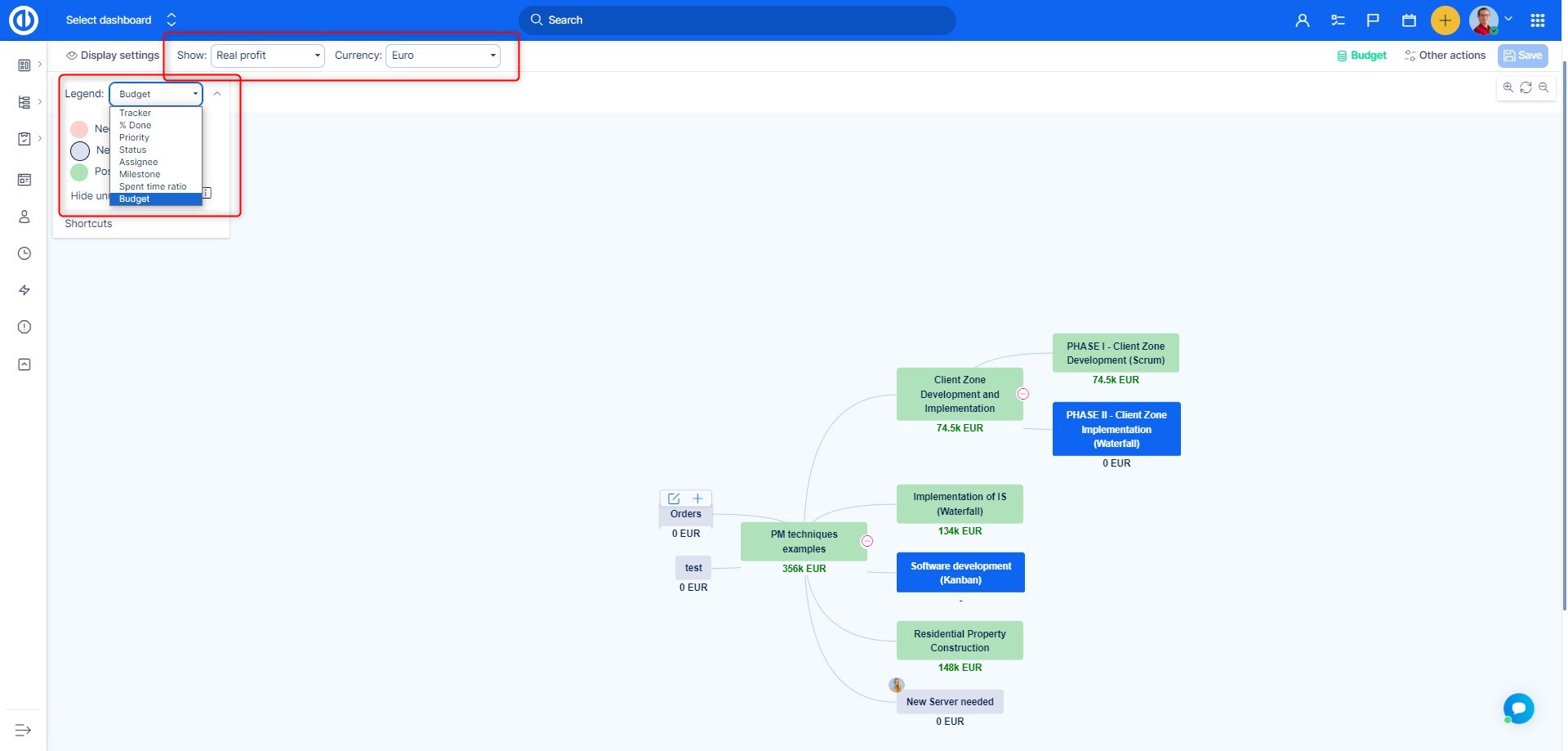
Task: Click the flag icon in the top bar
Action: [x=1373, y=20]
